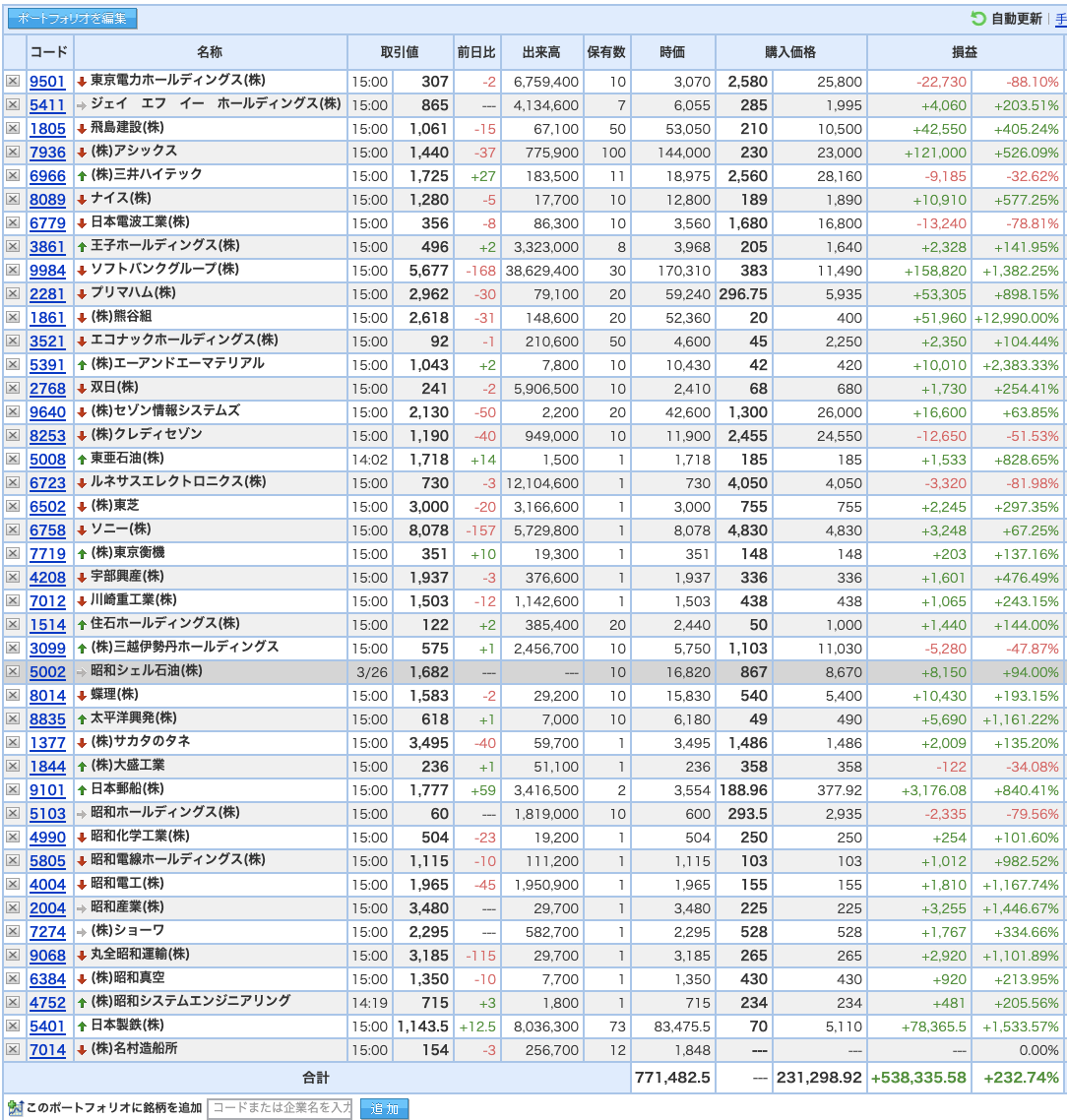Open stock code link 1861
Viewport: 1067px width, 1120px height.
(x=47, y=318)
